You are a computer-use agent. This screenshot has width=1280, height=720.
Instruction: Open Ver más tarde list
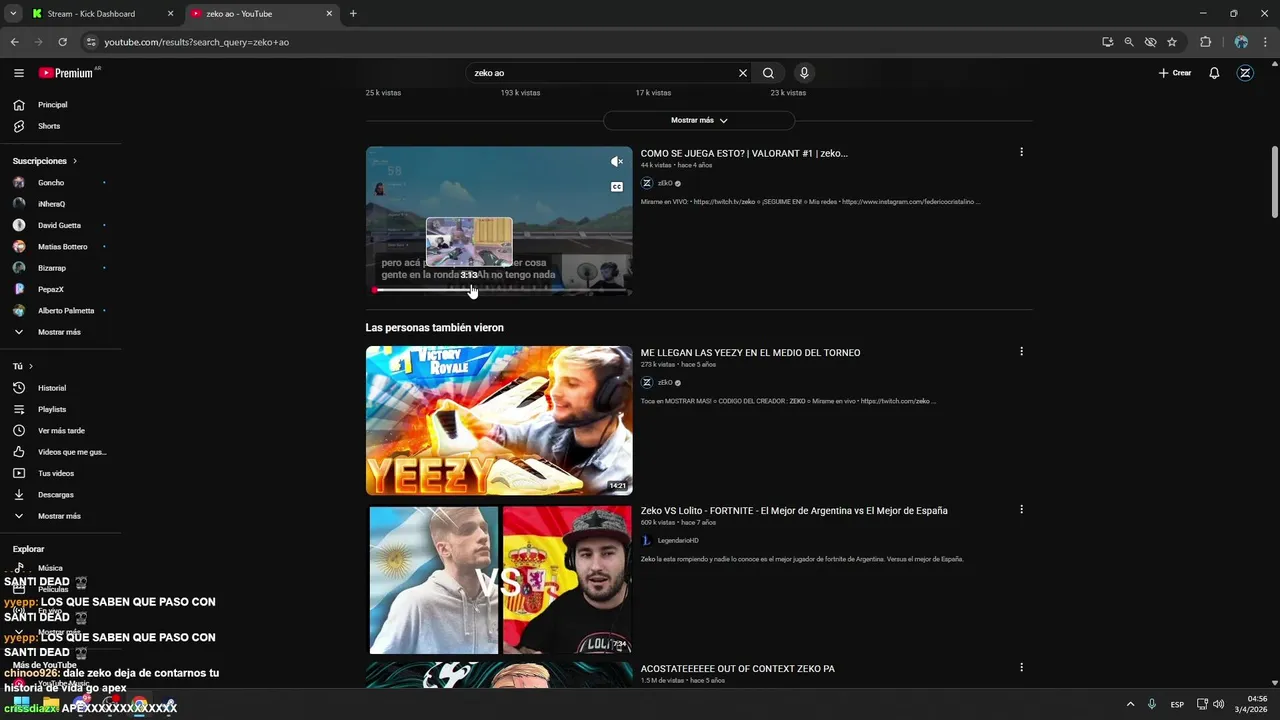[60, 431]
